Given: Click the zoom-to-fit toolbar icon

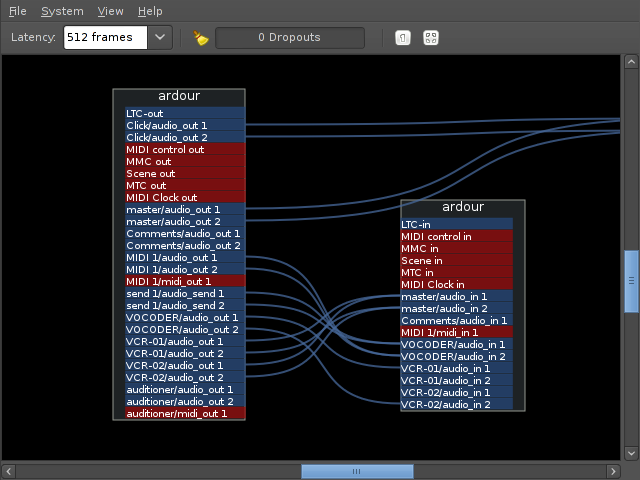Looking at the screenshot, I should coord(431,38).
